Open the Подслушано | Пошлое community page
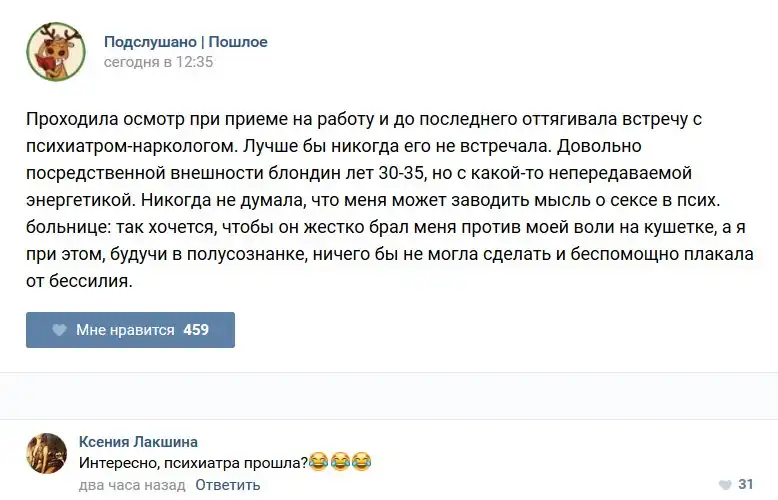The width and height of the screenshot is (778, 500). (x=185, y=42)
